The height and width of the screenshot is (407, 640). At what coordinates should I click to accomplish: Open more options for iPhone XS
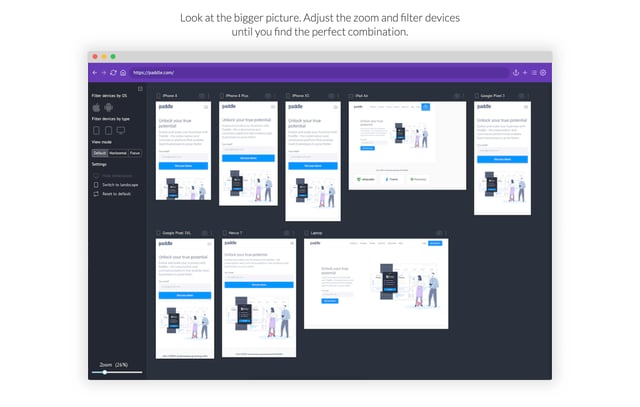coord(338,96)
